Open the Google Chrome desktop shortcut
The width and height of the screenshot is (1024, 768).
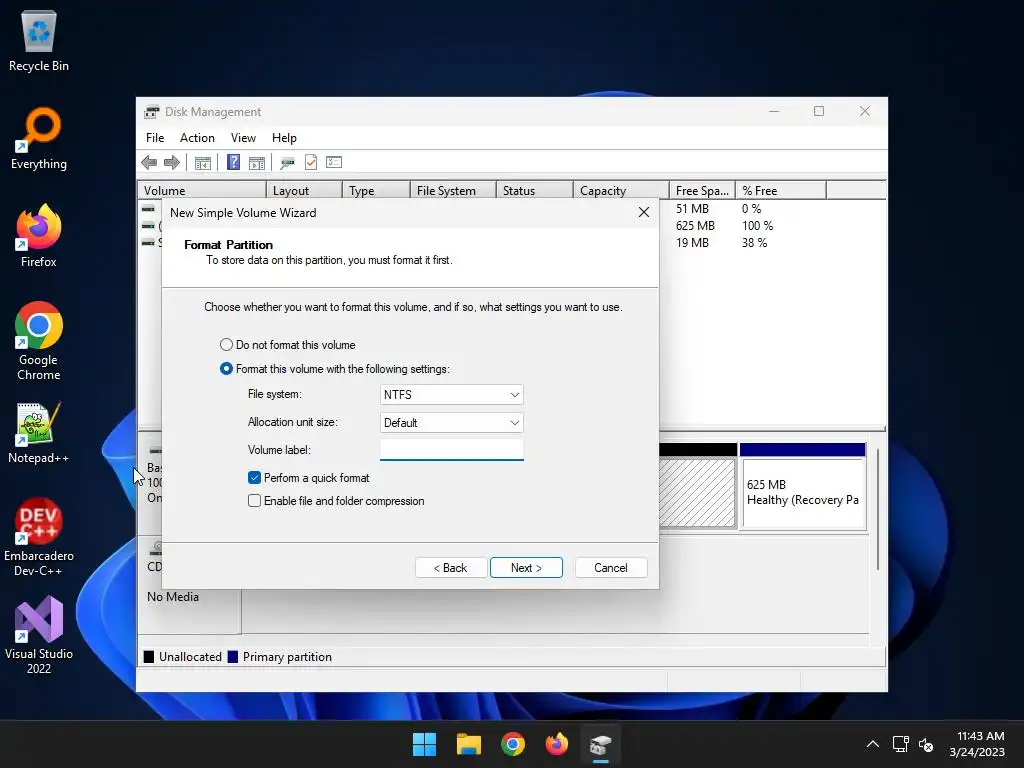point(39,341)
